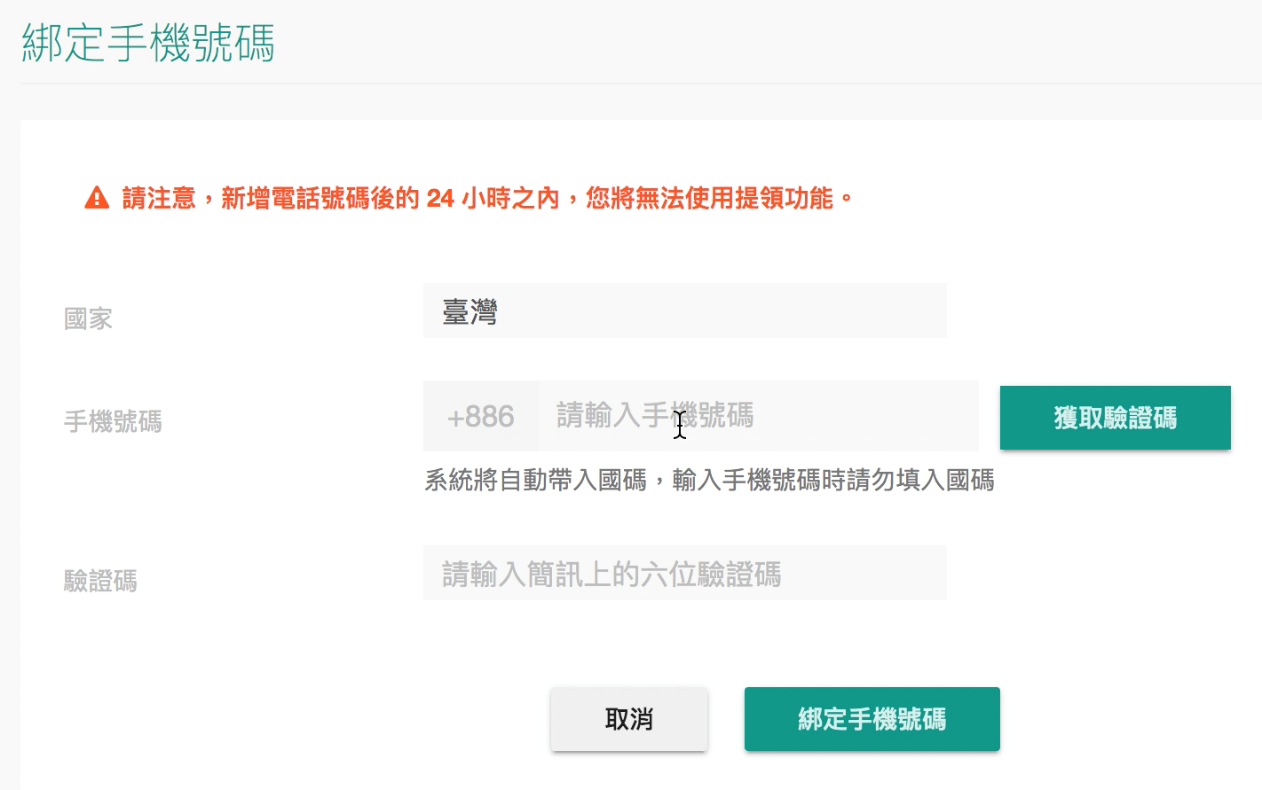
Task: Focus the 請輸入手機號碼 phone input
Action: pos(758,415)
